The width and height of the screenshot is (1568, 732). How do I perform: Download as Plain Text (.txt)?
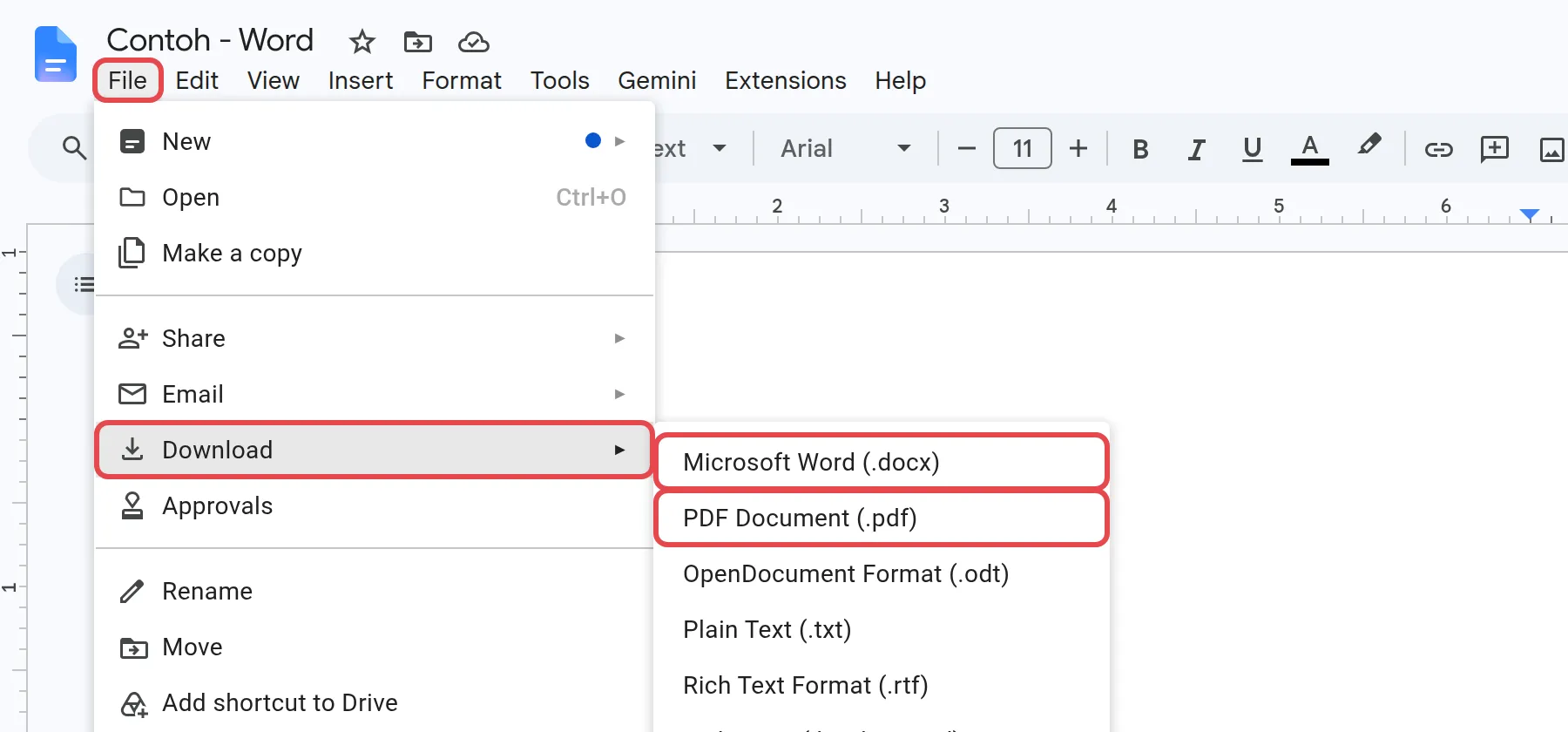[881, 629]
